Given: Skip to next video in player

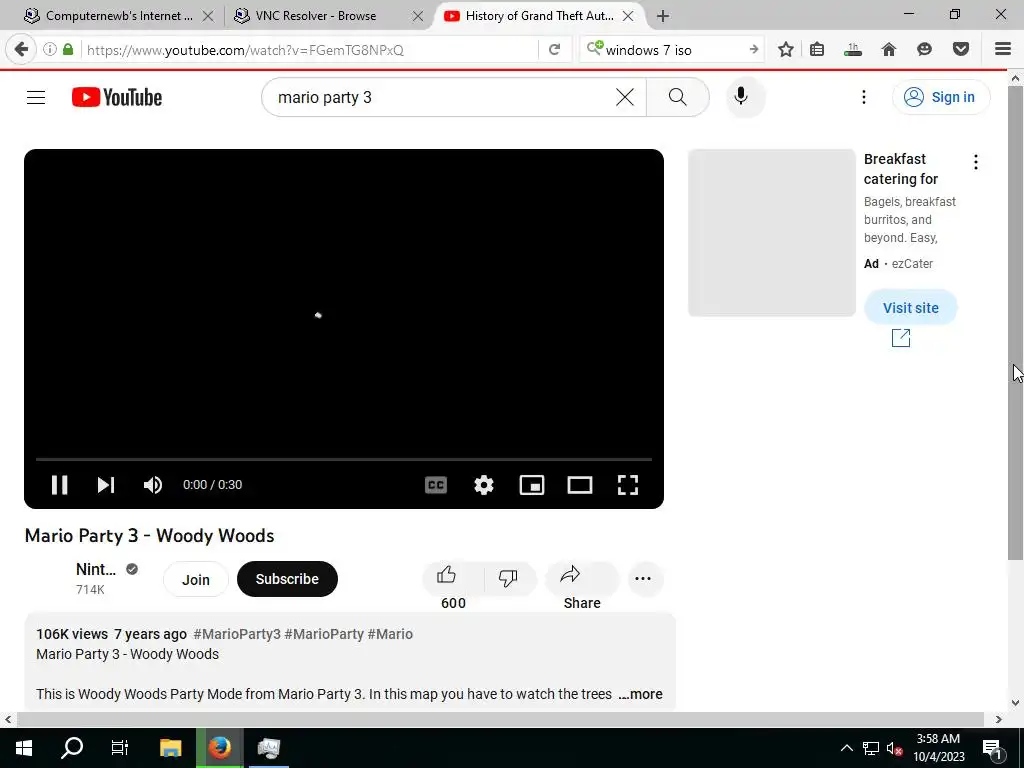Looking at the screenshot, I should pos(106,485).
